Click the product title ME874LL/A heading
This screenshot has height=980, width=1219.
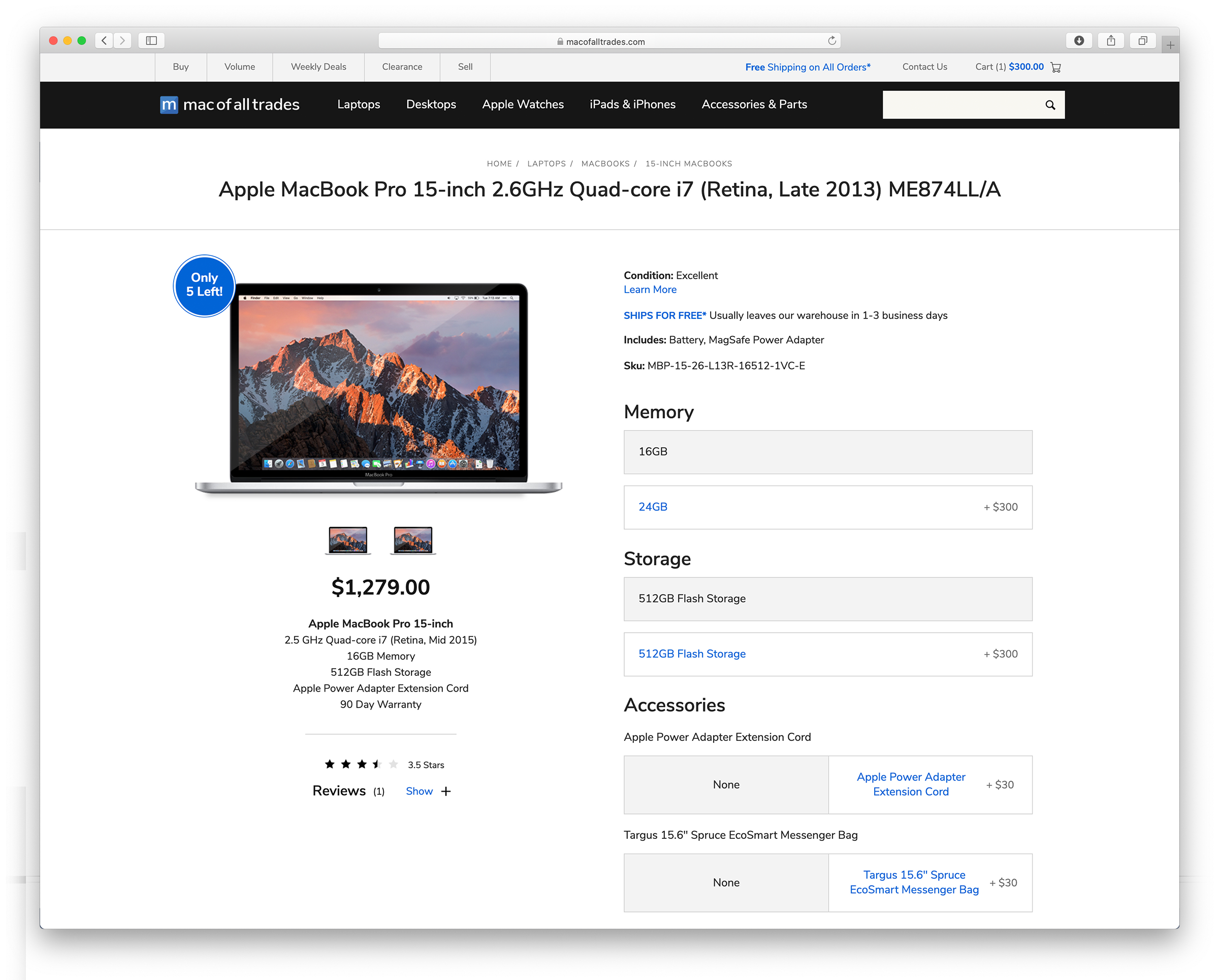[609, 190]
